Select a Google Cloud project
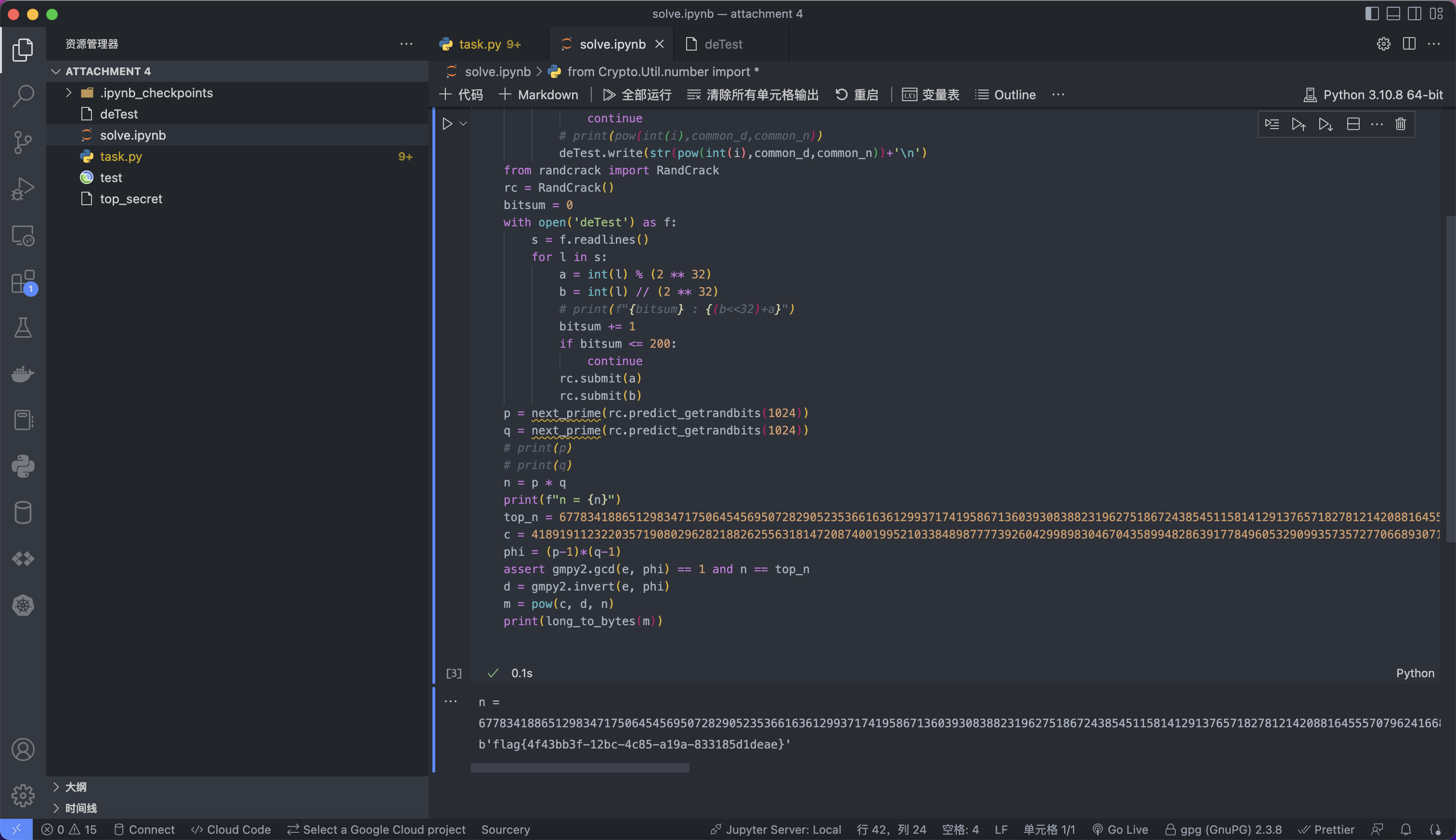 point(377,829)
